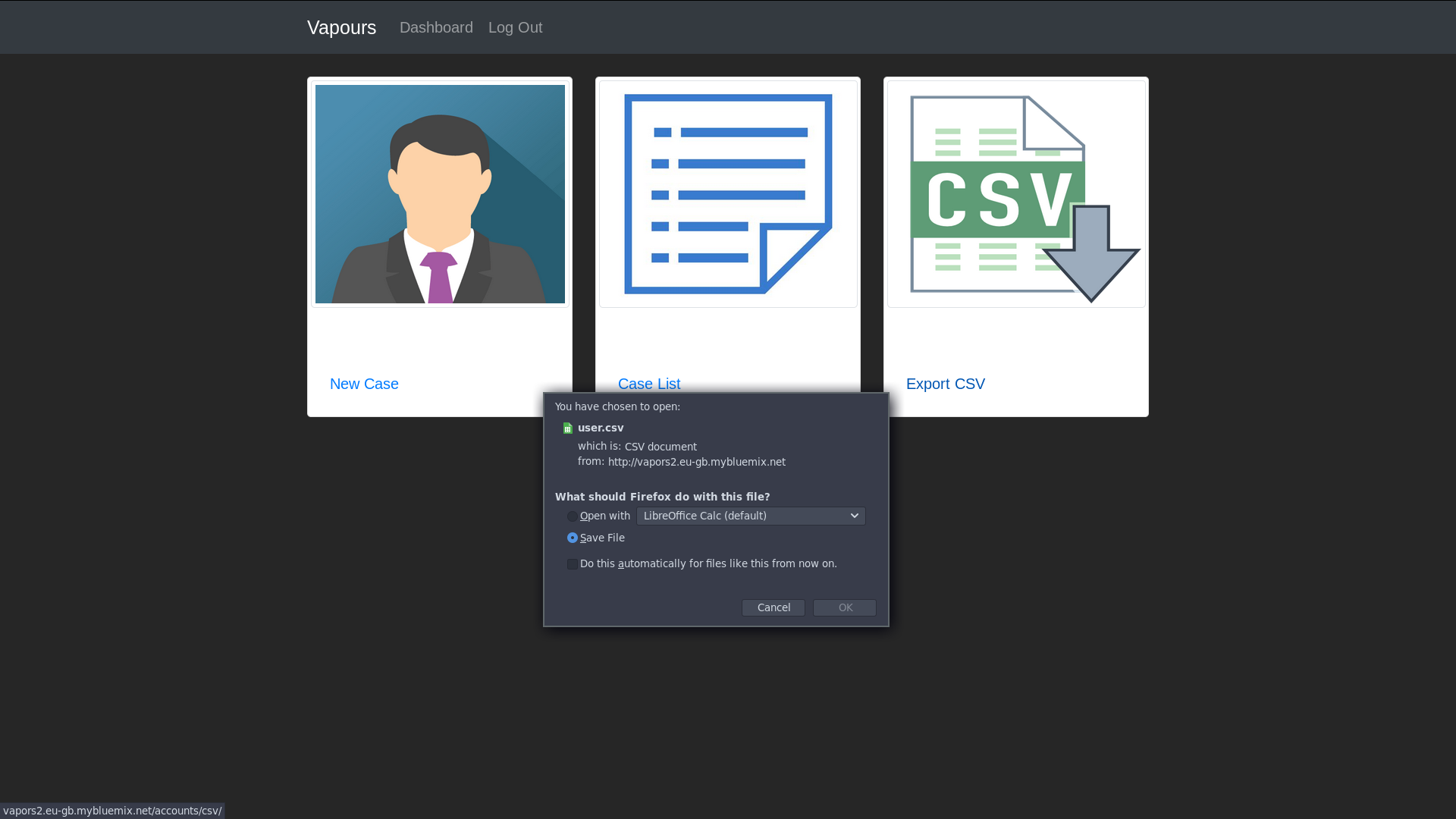Image resolution: width=1456 pixels, height=819 pixels.
Task: Confirm download with the OK button
Action: [845, 607]
